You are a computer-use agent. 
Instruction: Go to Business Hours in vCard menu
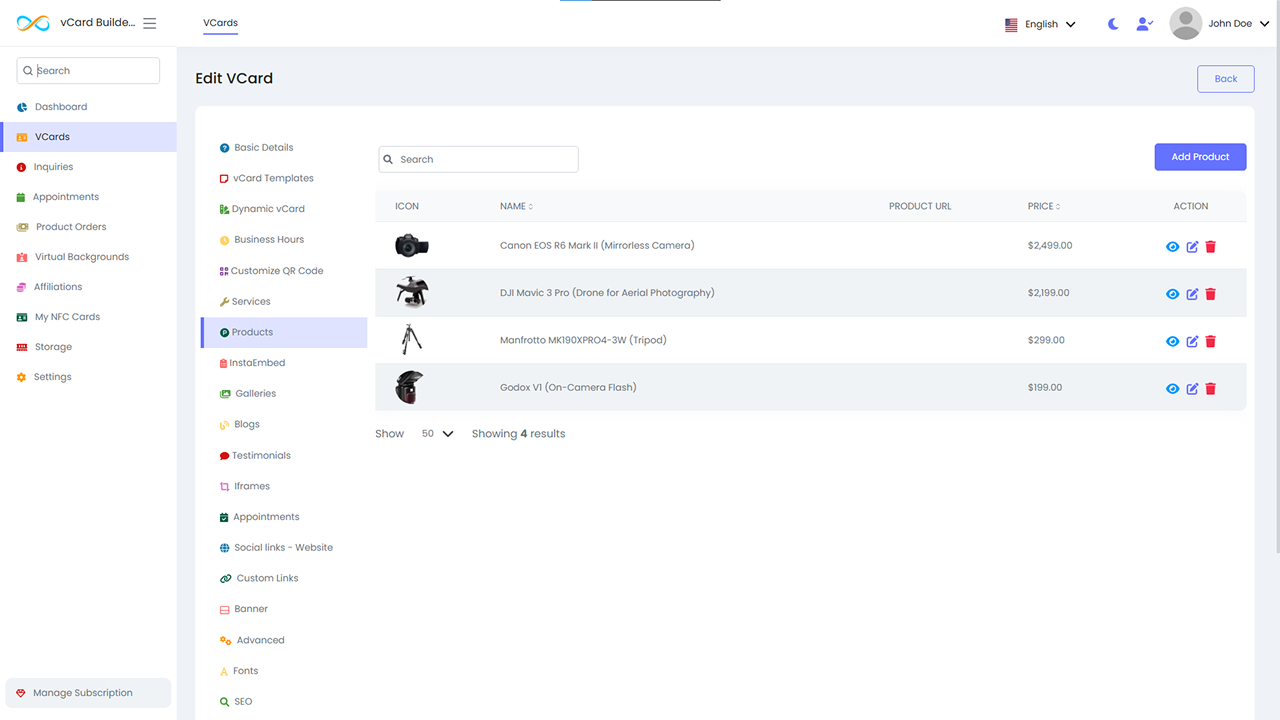268,240
